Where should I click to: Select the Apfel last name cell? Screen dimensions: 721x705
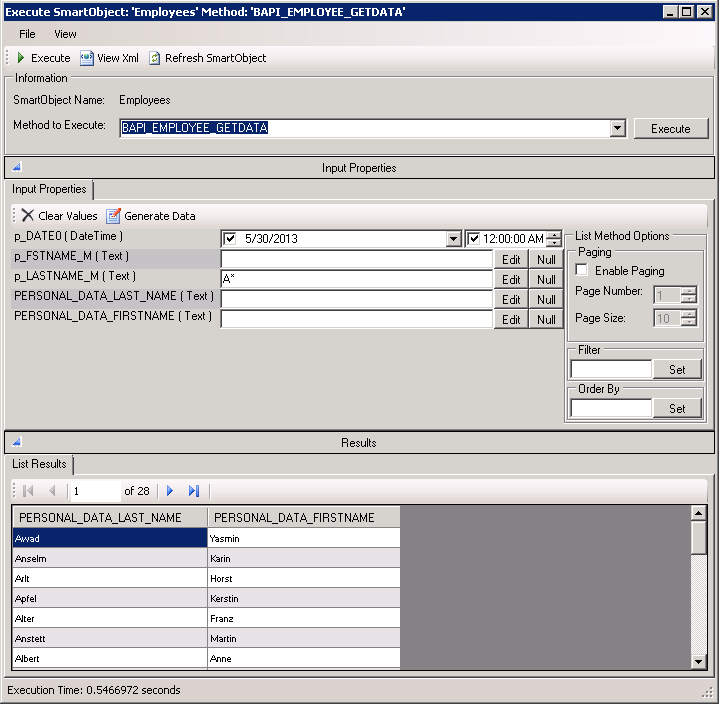click(110, 598)
